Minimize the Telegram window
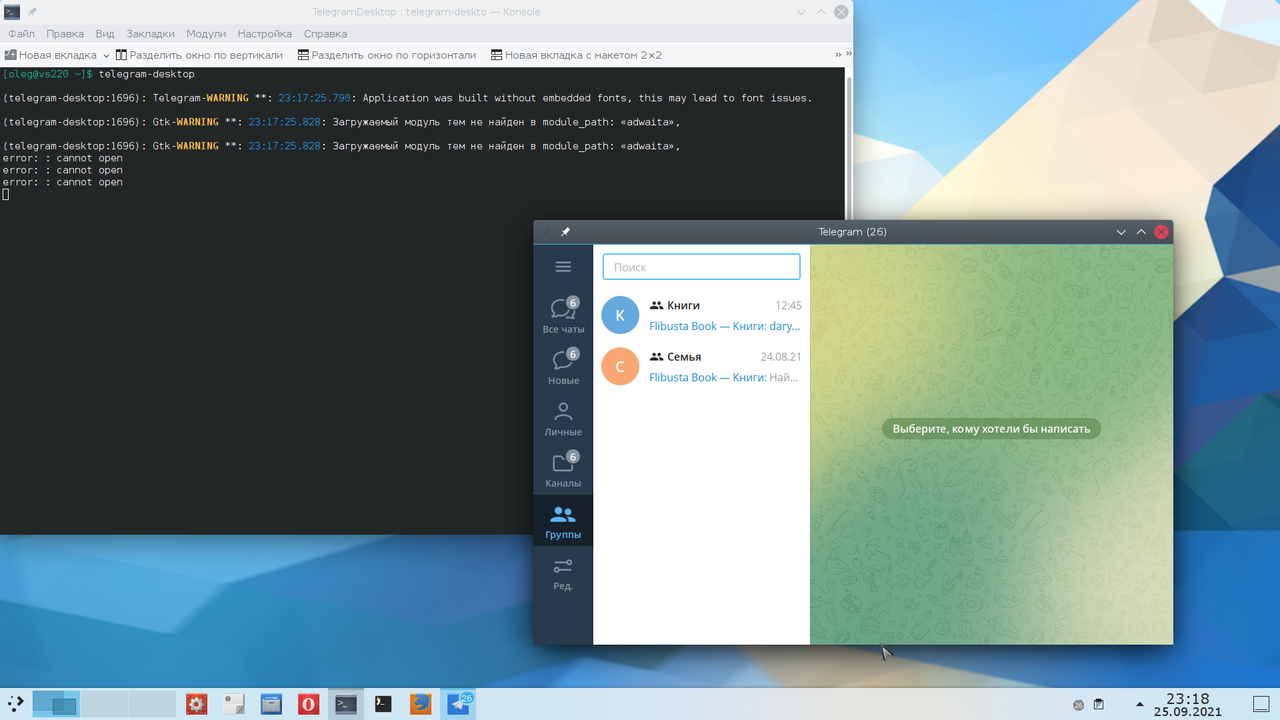The image size is (1280, 720). coord(1122,232)
